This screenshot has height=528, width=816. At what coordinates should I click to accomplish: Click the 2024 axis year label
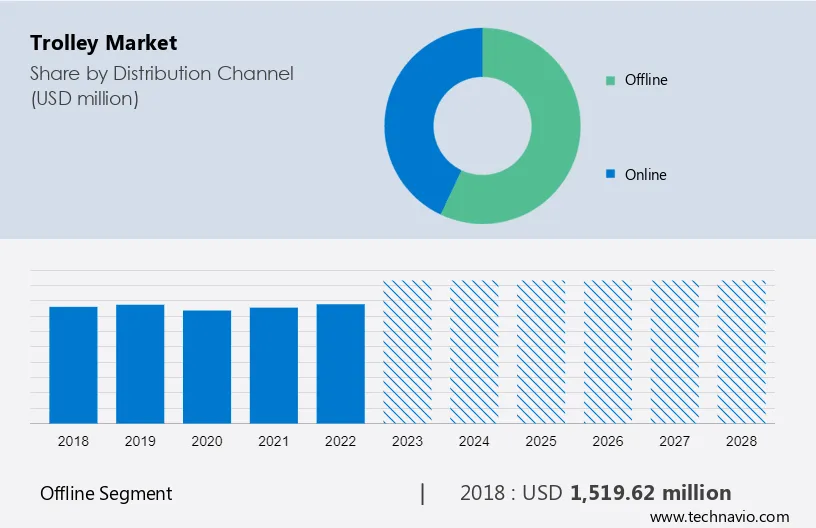click(x=474, y=441)
